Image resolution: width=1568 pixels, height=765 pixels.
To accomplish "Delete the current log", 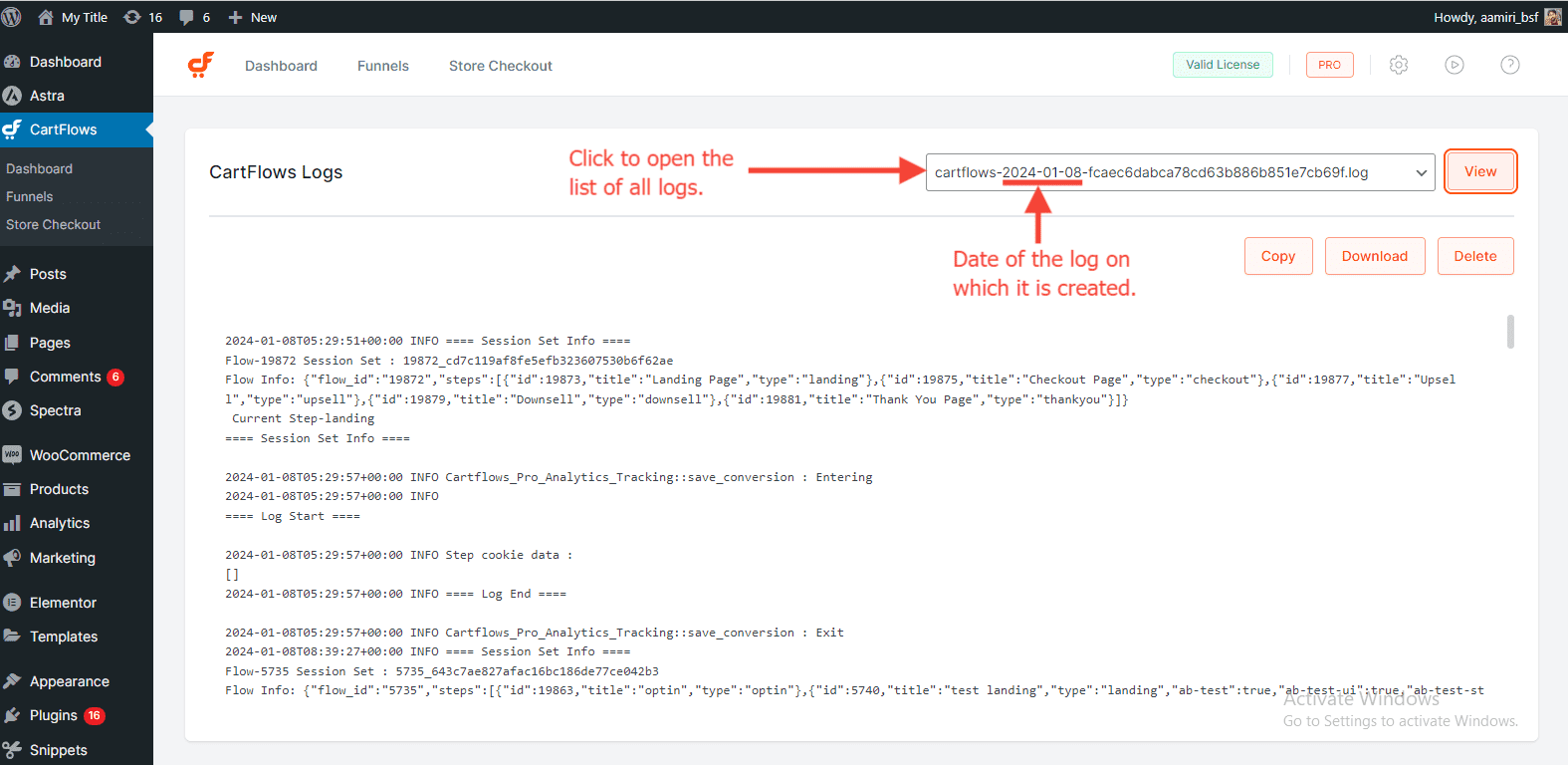I will [x=1474, y=256].
